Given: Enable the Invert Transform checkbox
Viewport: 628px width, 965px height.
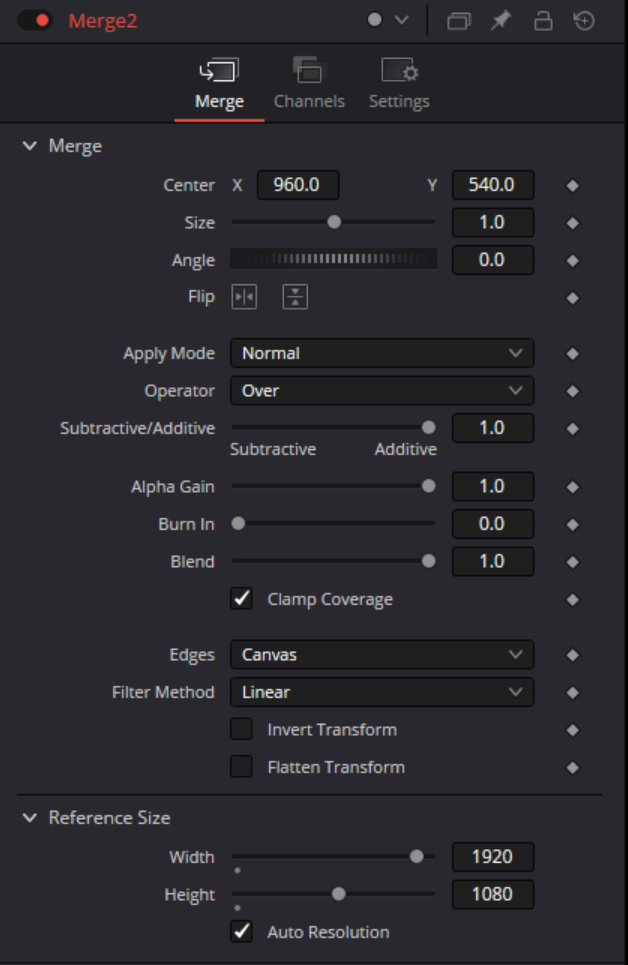Looking at the screenshot, I should [x=241, y=729].
